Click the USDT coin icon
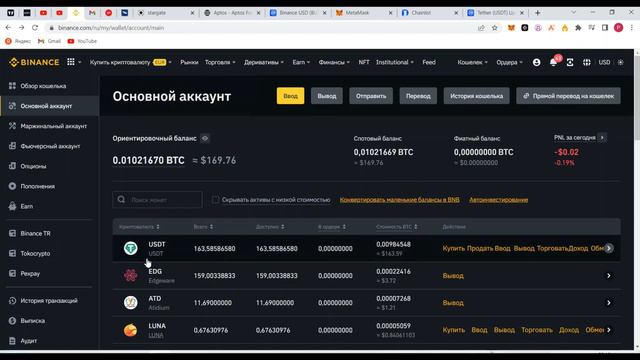Screen dimensions: 640x360 pyautogui.click(x=131, y=248)
